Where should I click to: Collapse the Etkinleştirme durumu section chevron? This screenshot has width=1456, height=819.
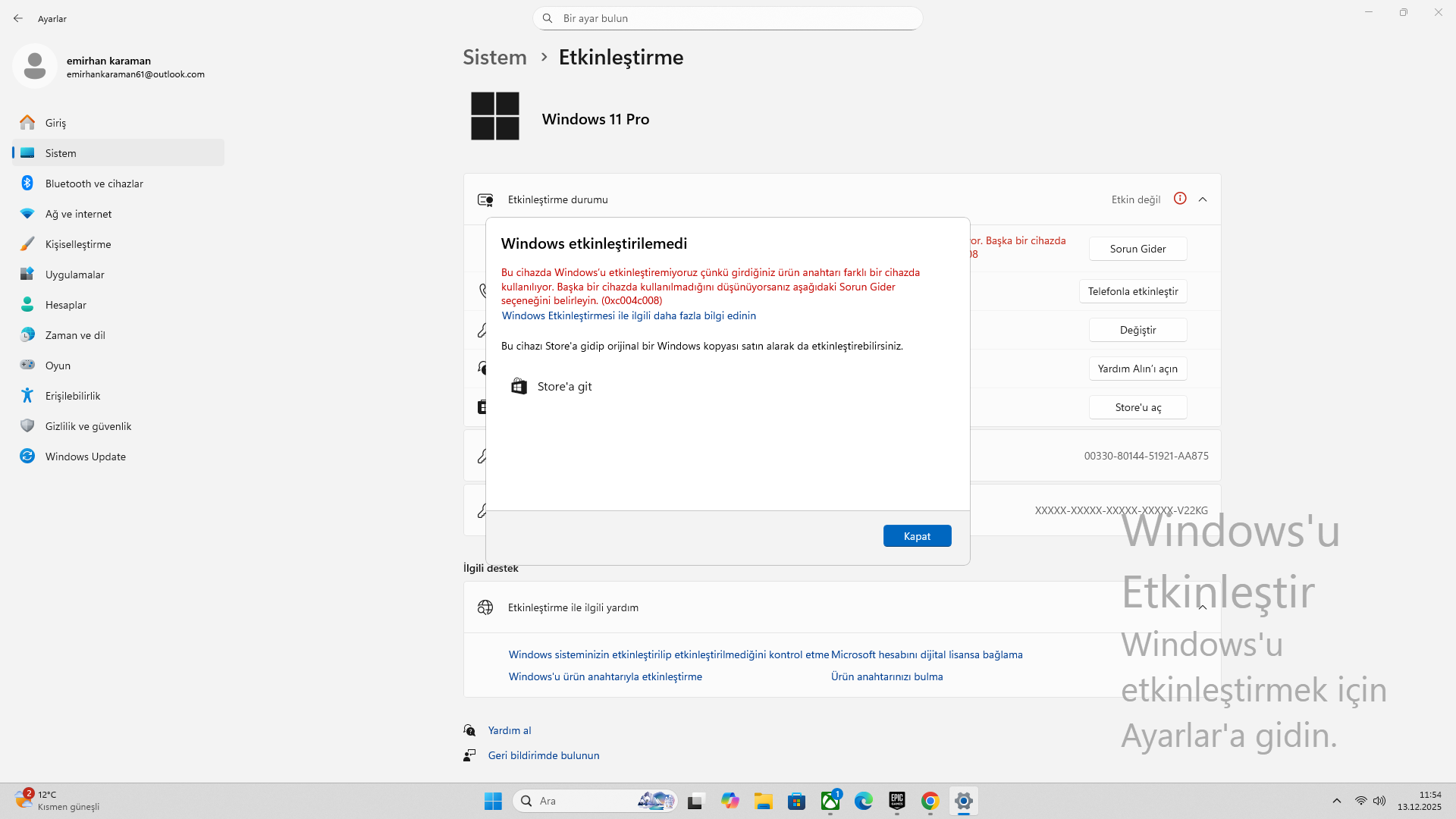(x=1203, y=199)
